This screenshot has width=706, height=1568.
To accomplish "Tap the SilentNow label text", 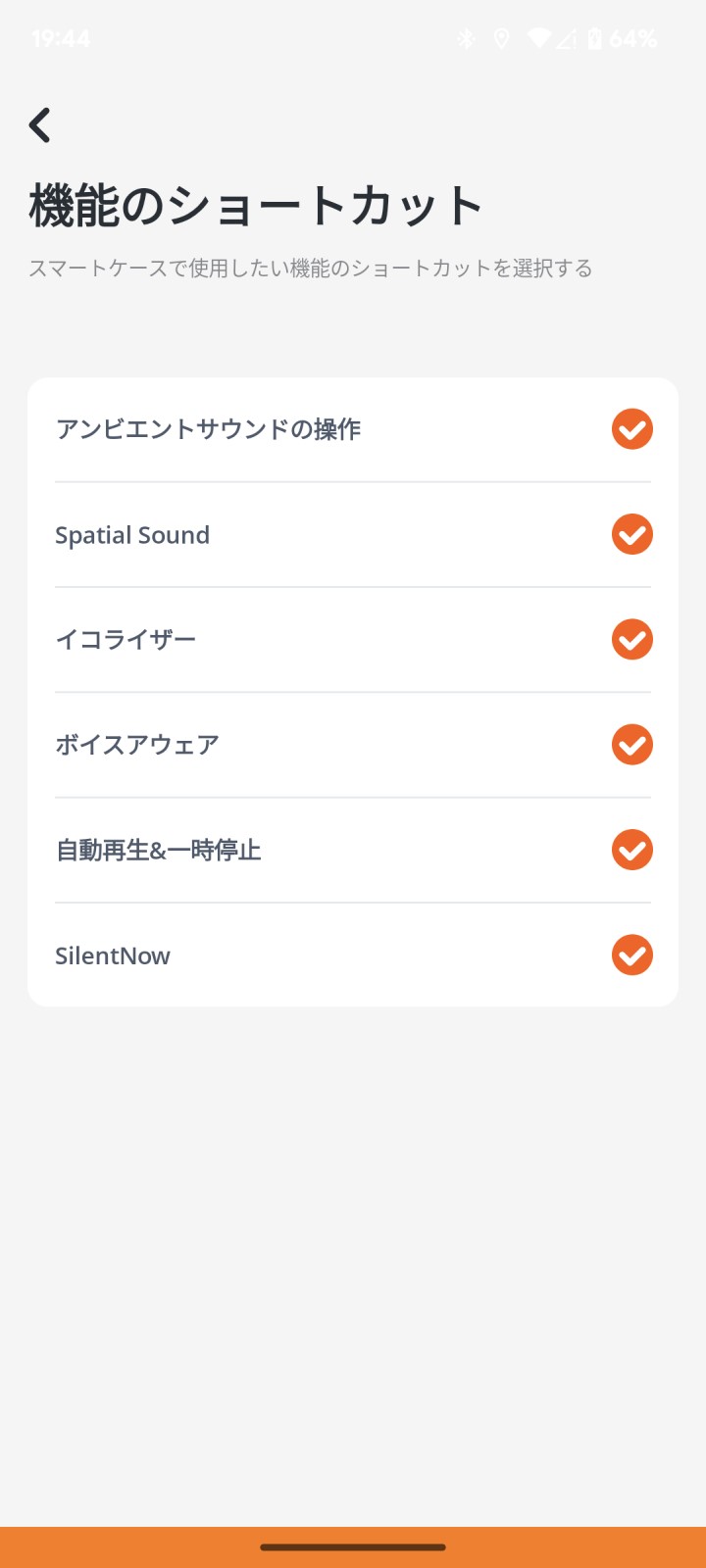I will (113, 955).
